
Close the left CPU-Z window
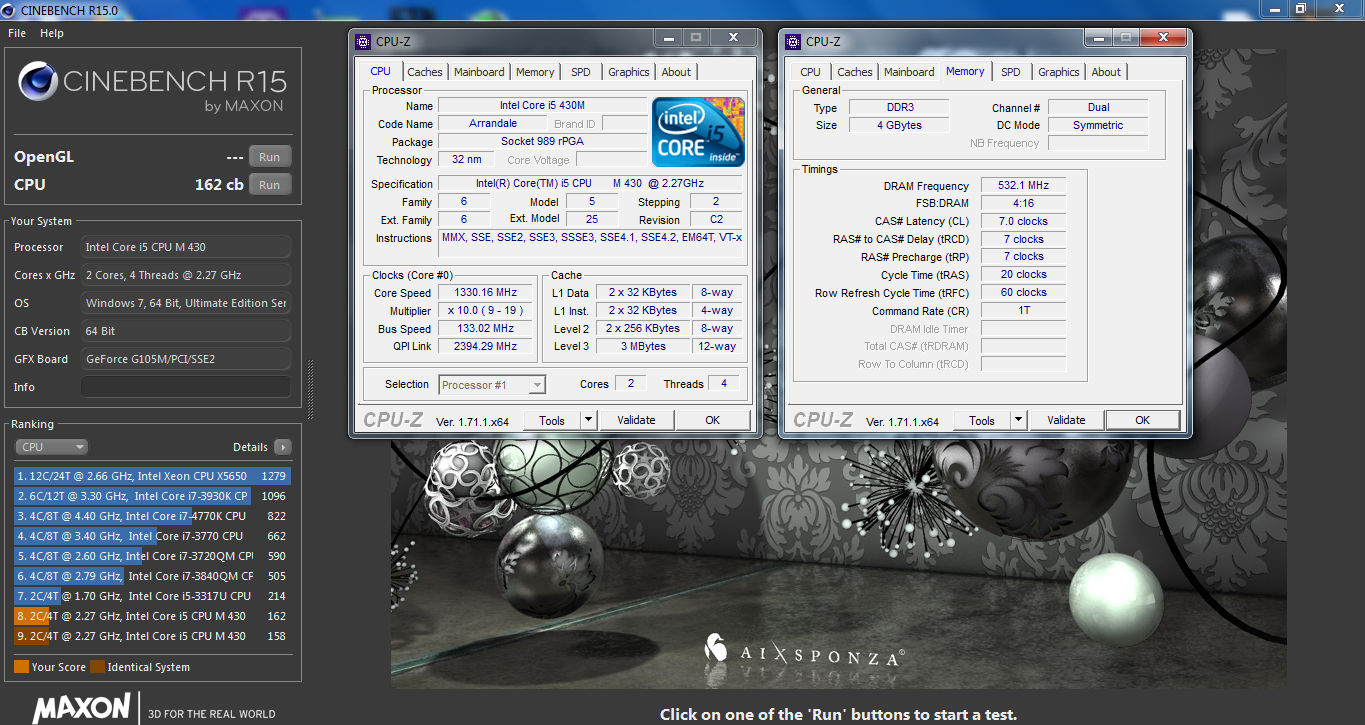[x=735, y=37]
